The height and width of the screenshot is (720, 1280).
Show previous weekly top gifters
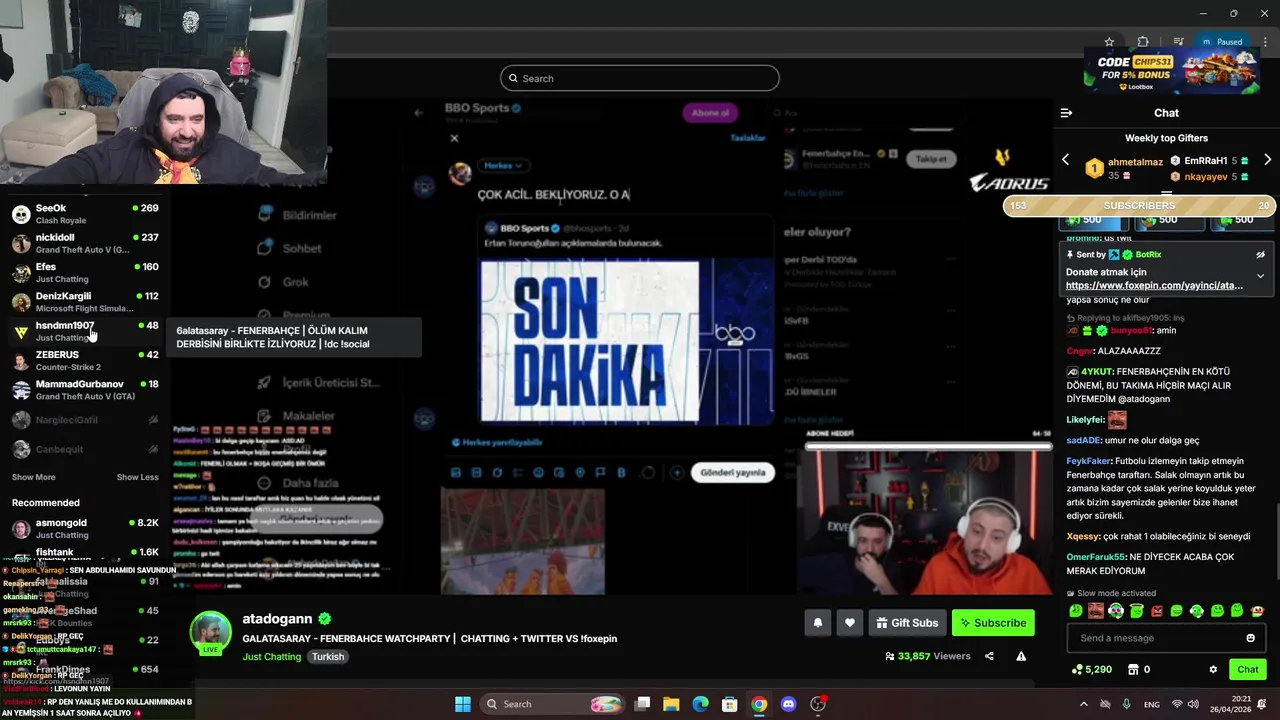tap(1065, 160)
